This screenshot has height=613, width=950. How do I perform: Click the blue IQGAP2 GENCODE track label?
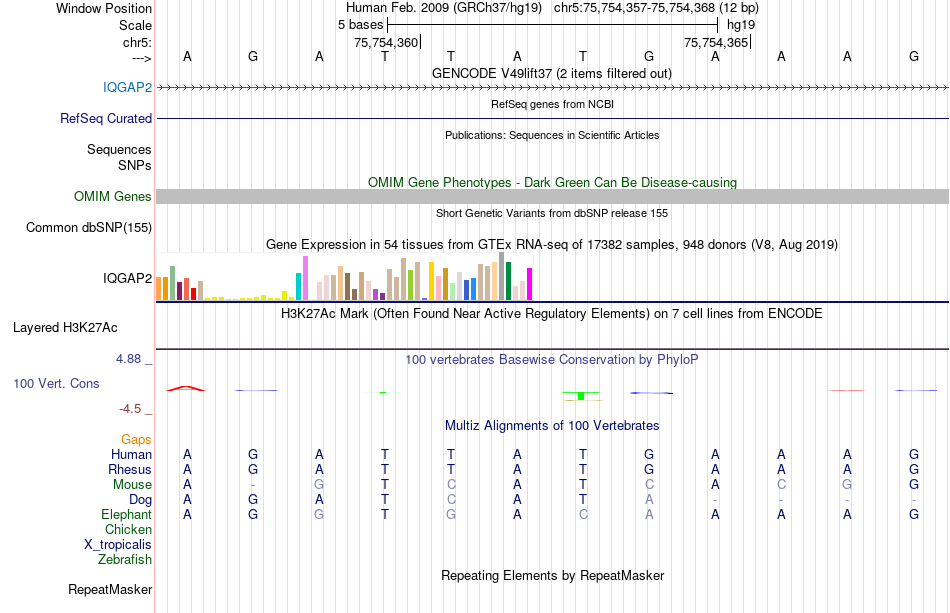tap(127, 87)
